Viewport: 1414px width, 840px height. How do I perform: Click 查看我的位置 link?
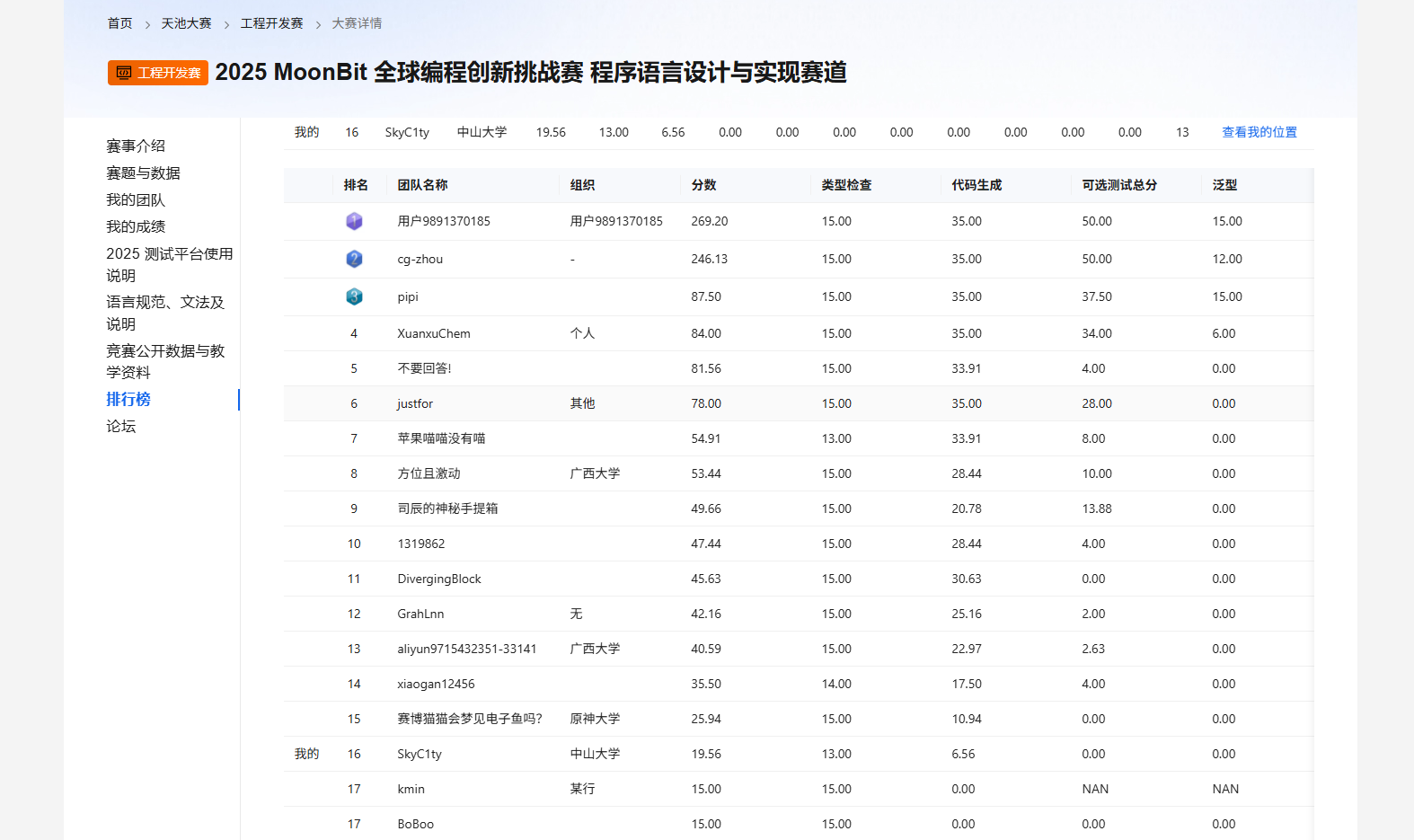[1259, 132]
